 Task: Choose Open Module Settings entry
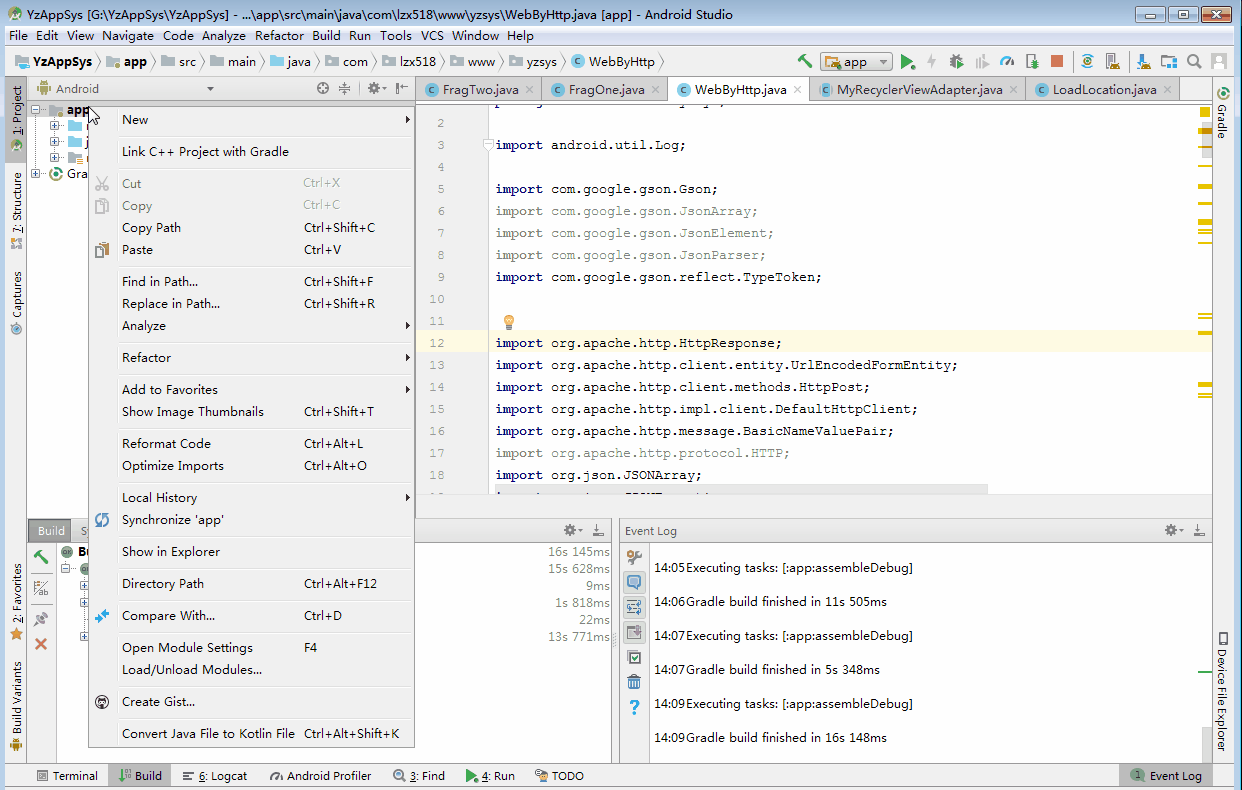pos(251,648)
